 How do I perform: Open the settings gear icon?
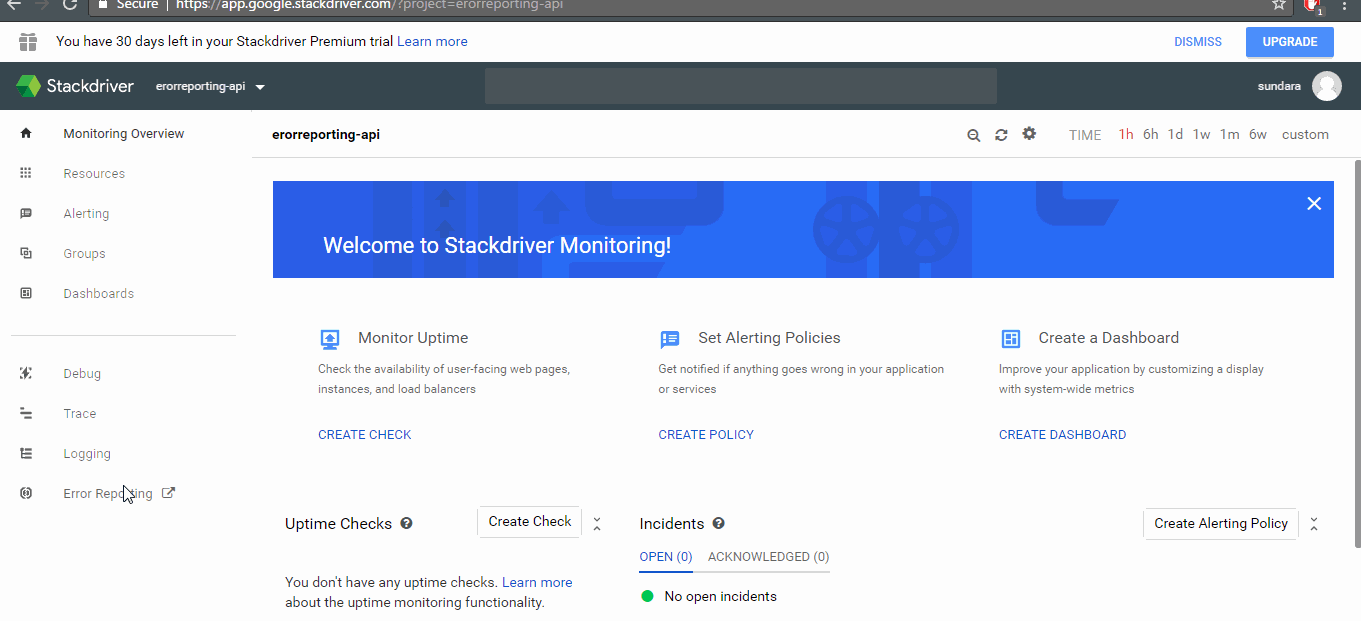1029,134
